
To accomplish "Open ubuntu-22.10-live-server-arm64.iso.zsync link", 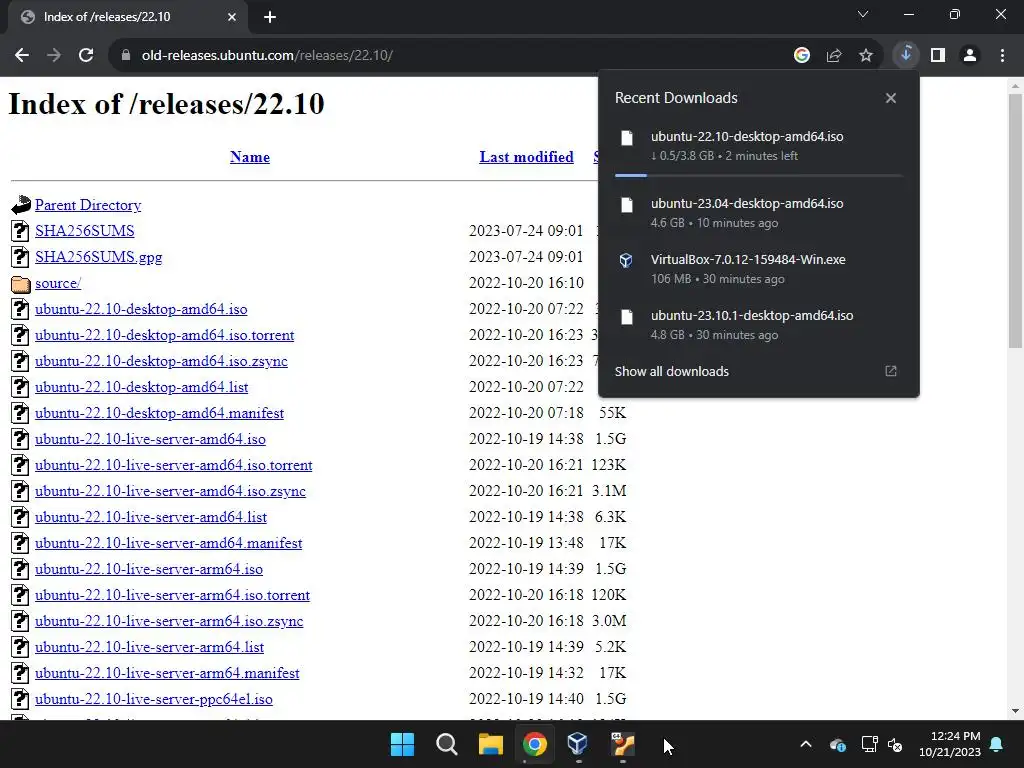I will coord(169,621).
